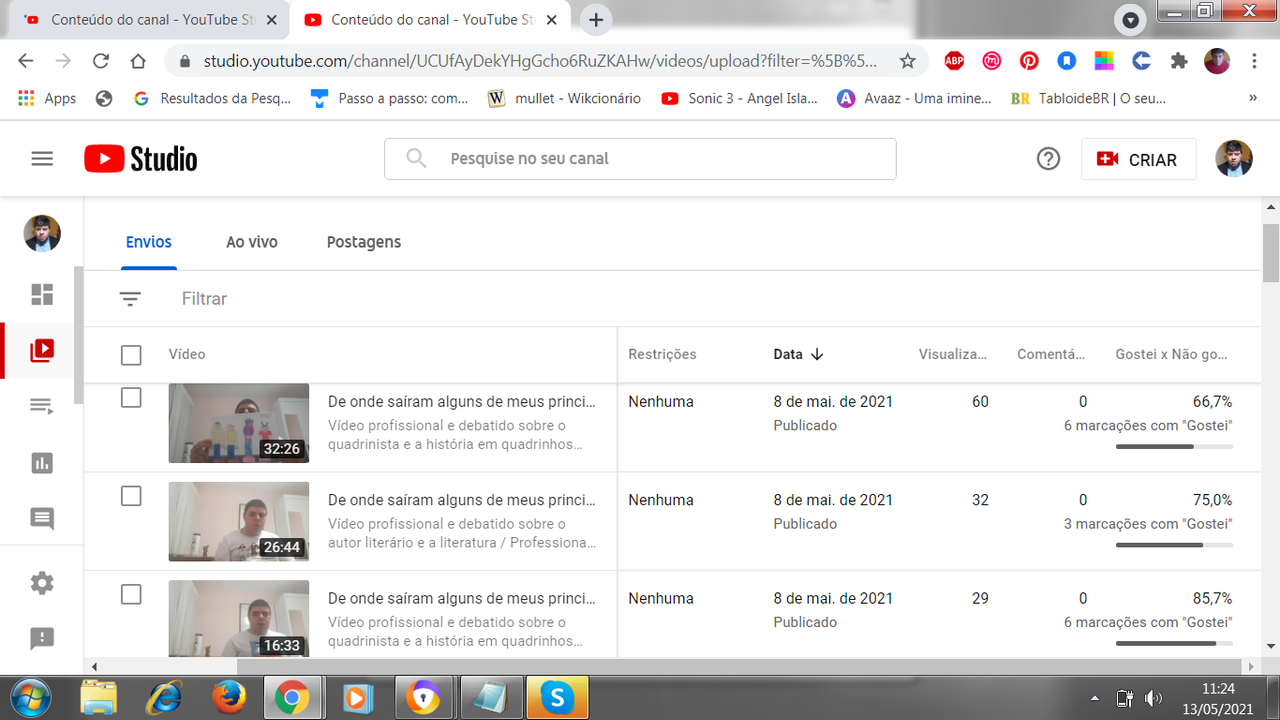Image resolution: width=1280 pixels, height=720 pixels.
Task: Switch to the Postagens tab
Action: click(363, 241)
